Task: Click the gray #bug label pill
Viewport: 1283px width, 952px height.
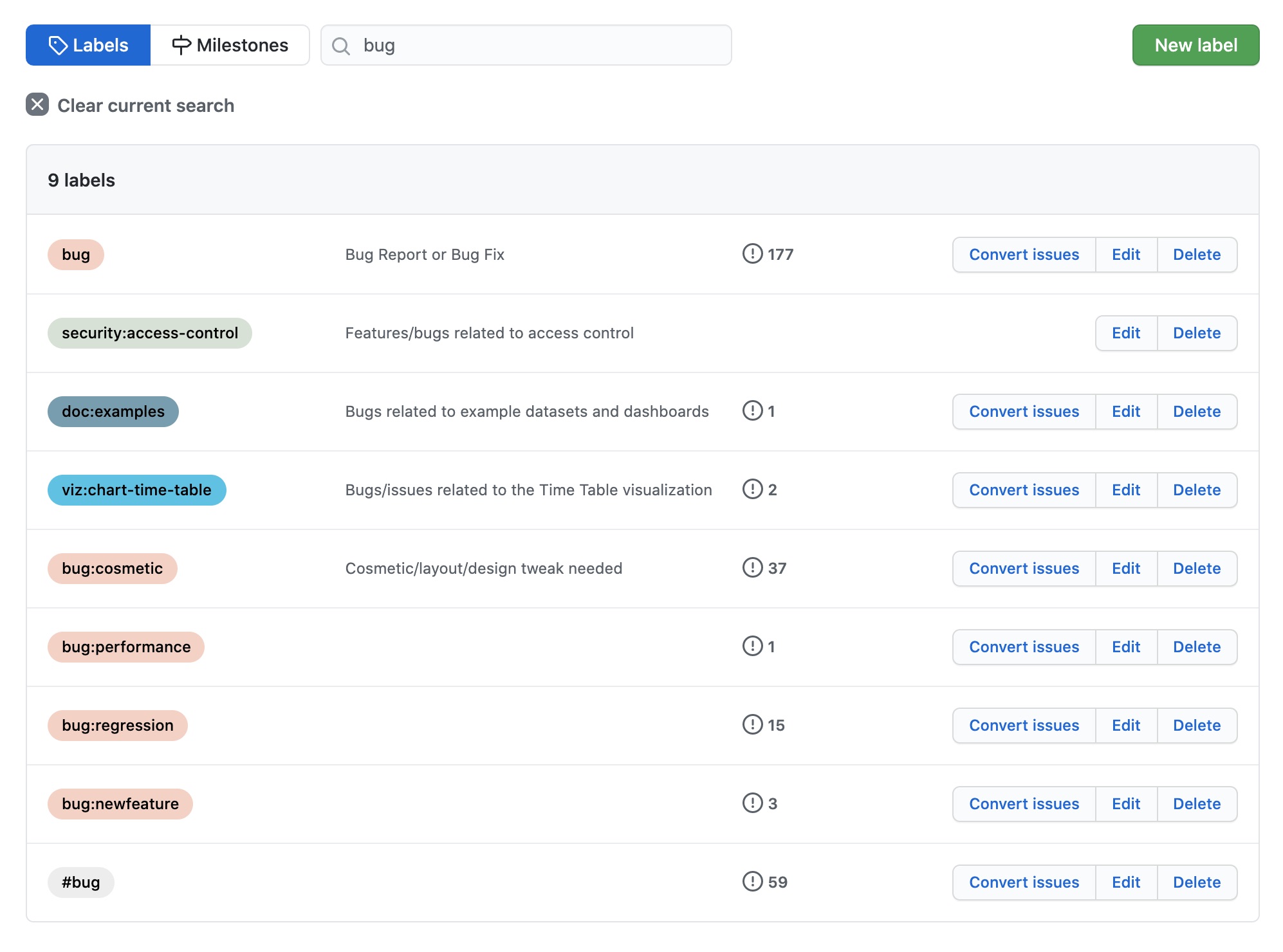Action: click(80, 882)
